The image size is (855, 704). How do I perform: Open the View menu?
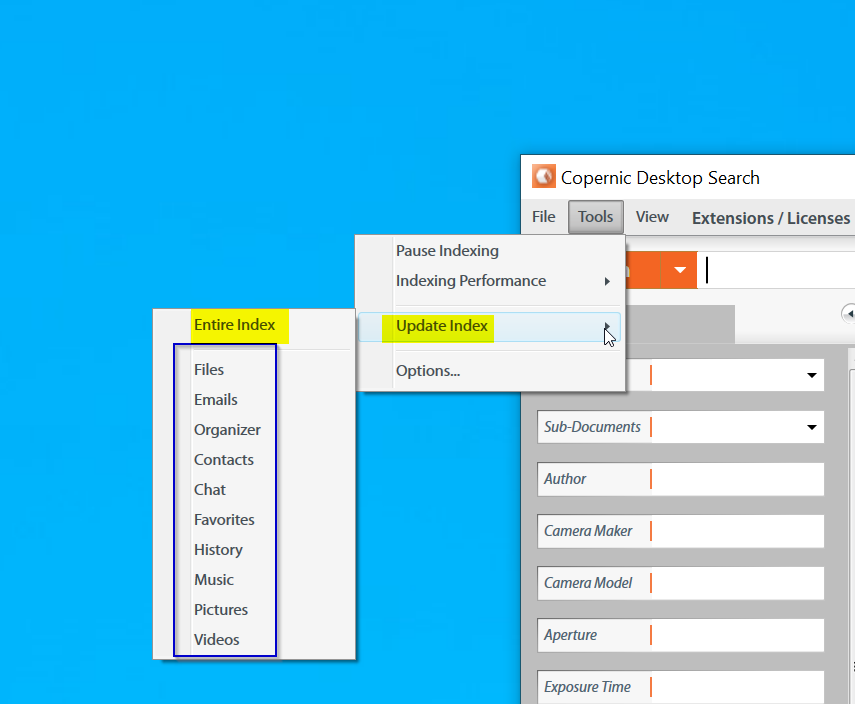(652, 217)
